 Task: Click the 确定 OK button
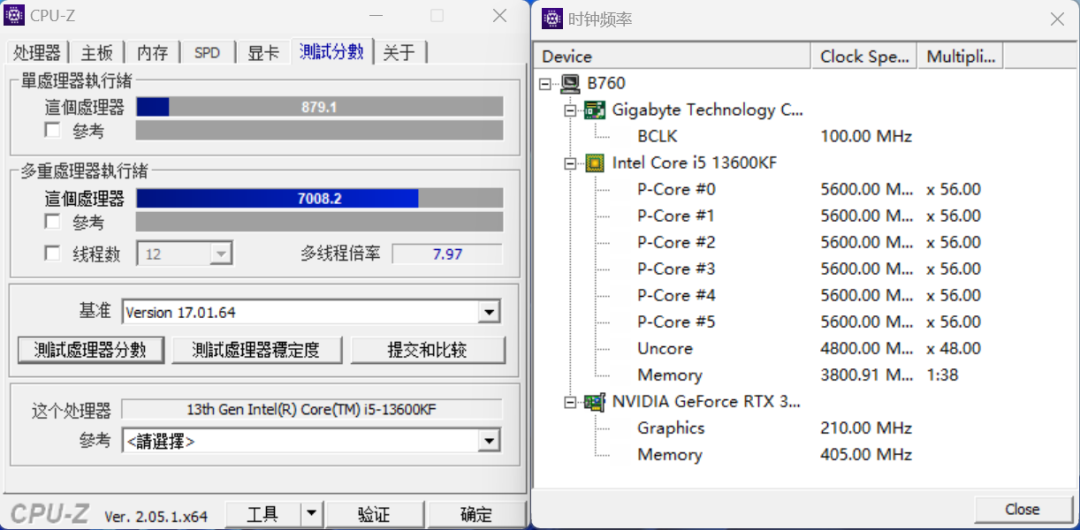[476, 513]
